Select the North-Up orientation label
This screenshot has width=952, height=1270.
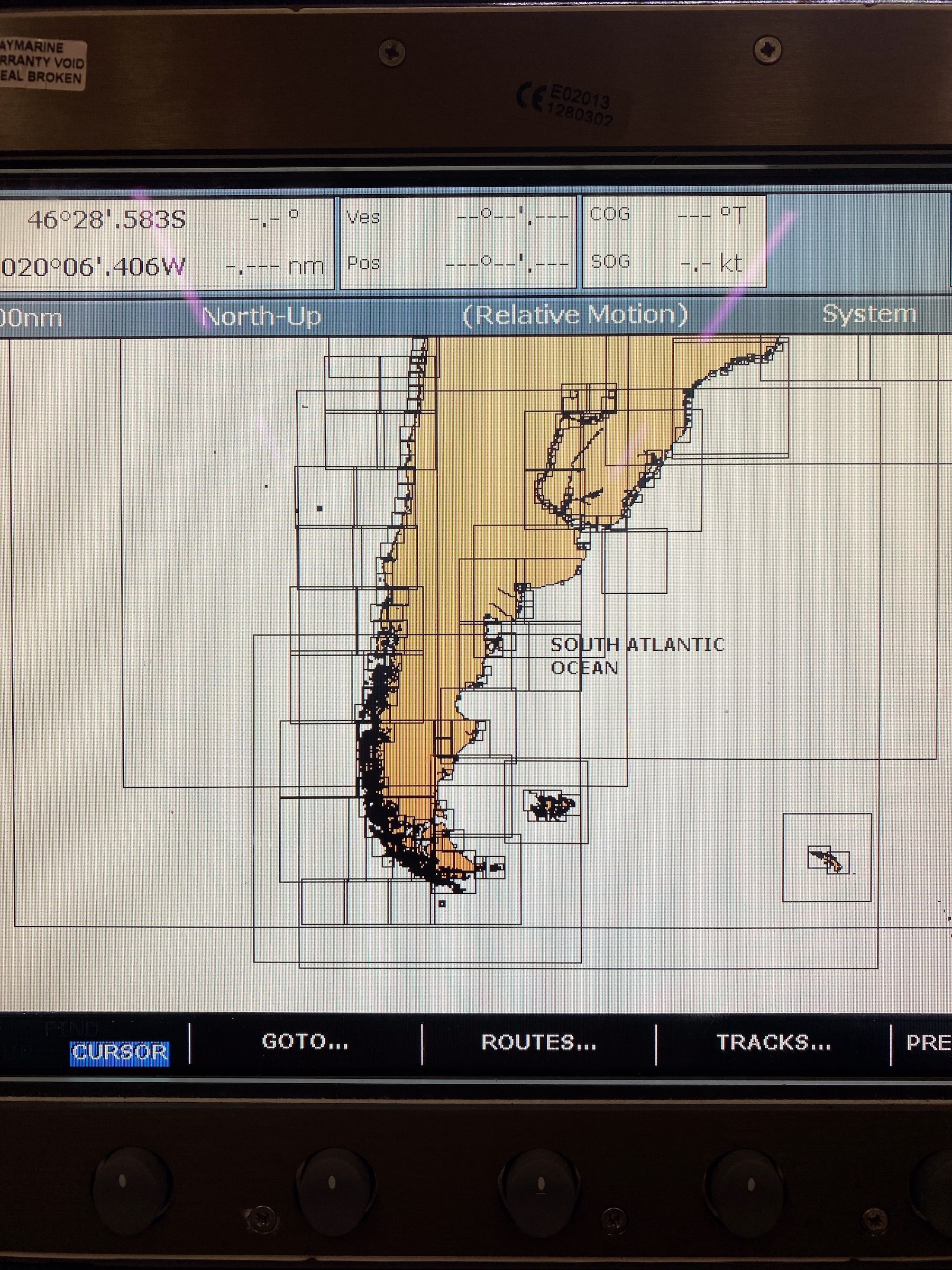click(261, 316)
